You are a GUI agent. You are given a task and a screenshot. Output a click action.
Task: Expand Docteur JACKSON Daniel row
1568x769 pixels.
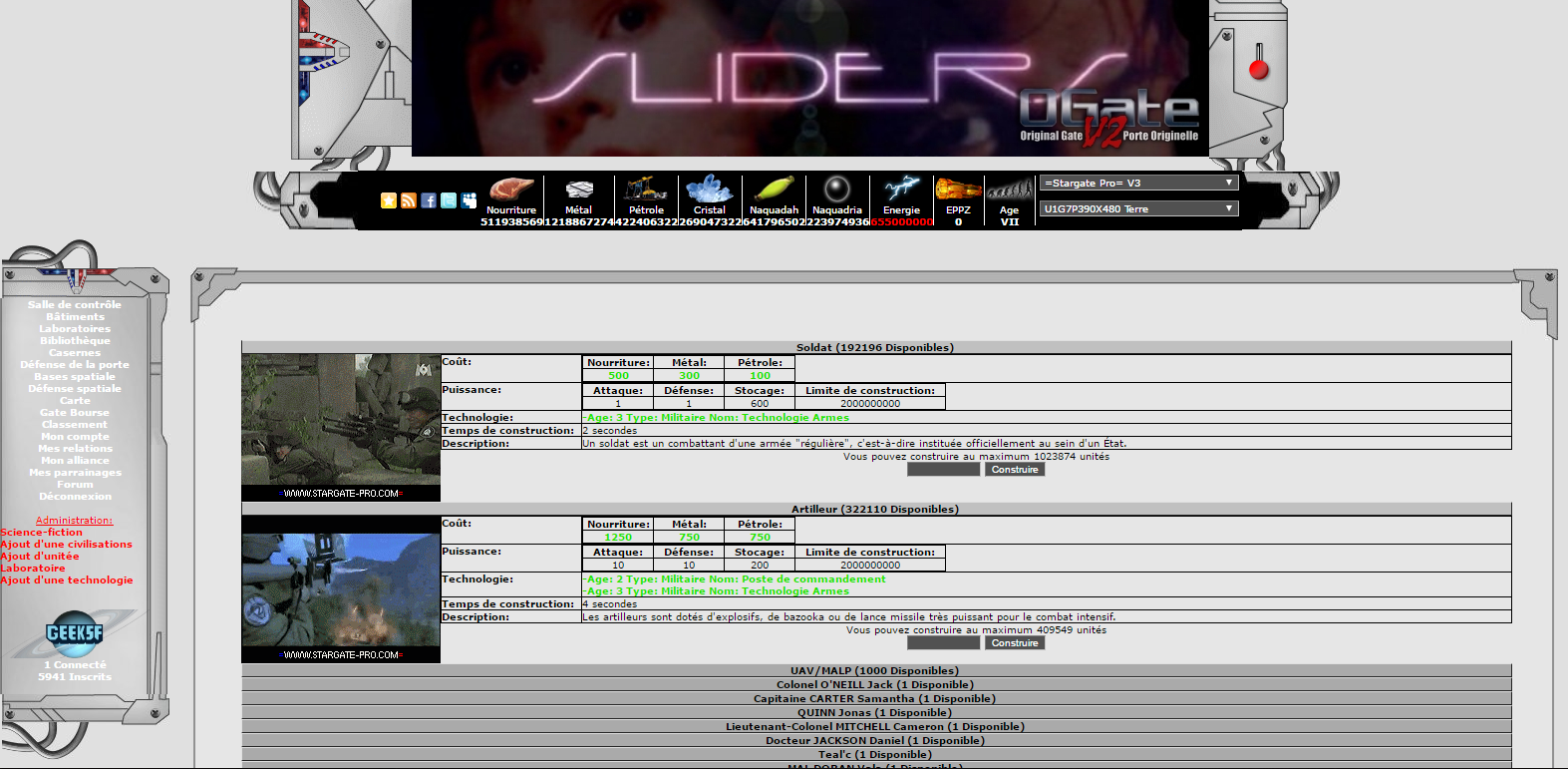(x=876, y=741)
